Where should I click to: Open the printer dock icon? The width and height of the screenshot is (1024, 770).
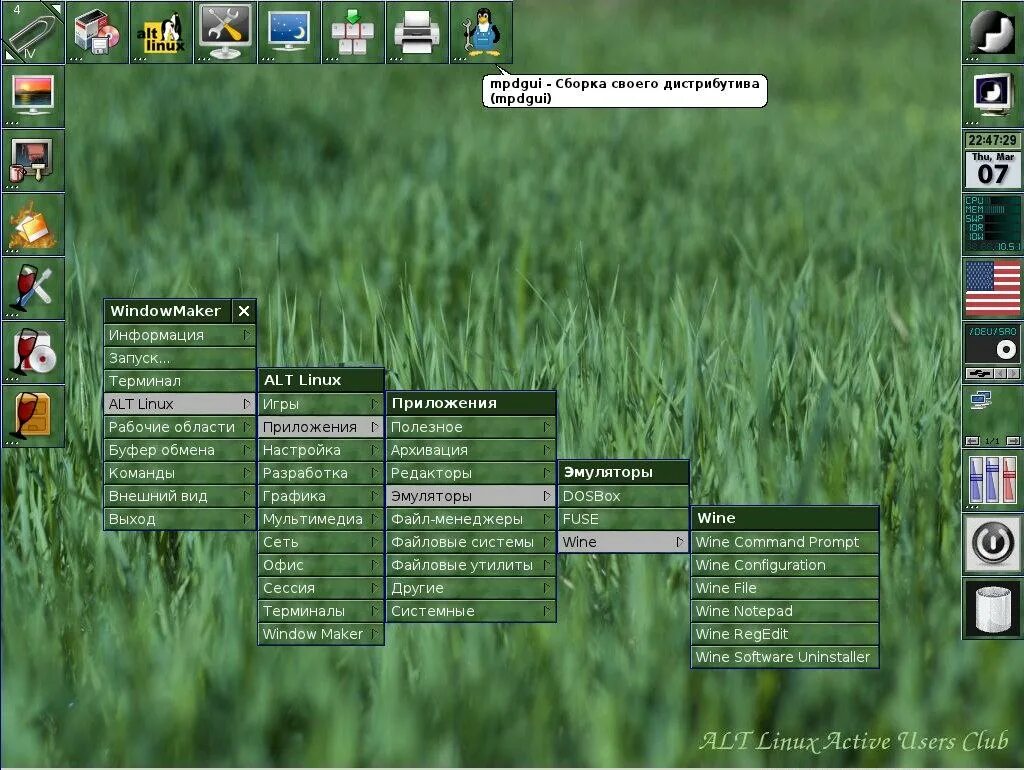click(417, 32)
